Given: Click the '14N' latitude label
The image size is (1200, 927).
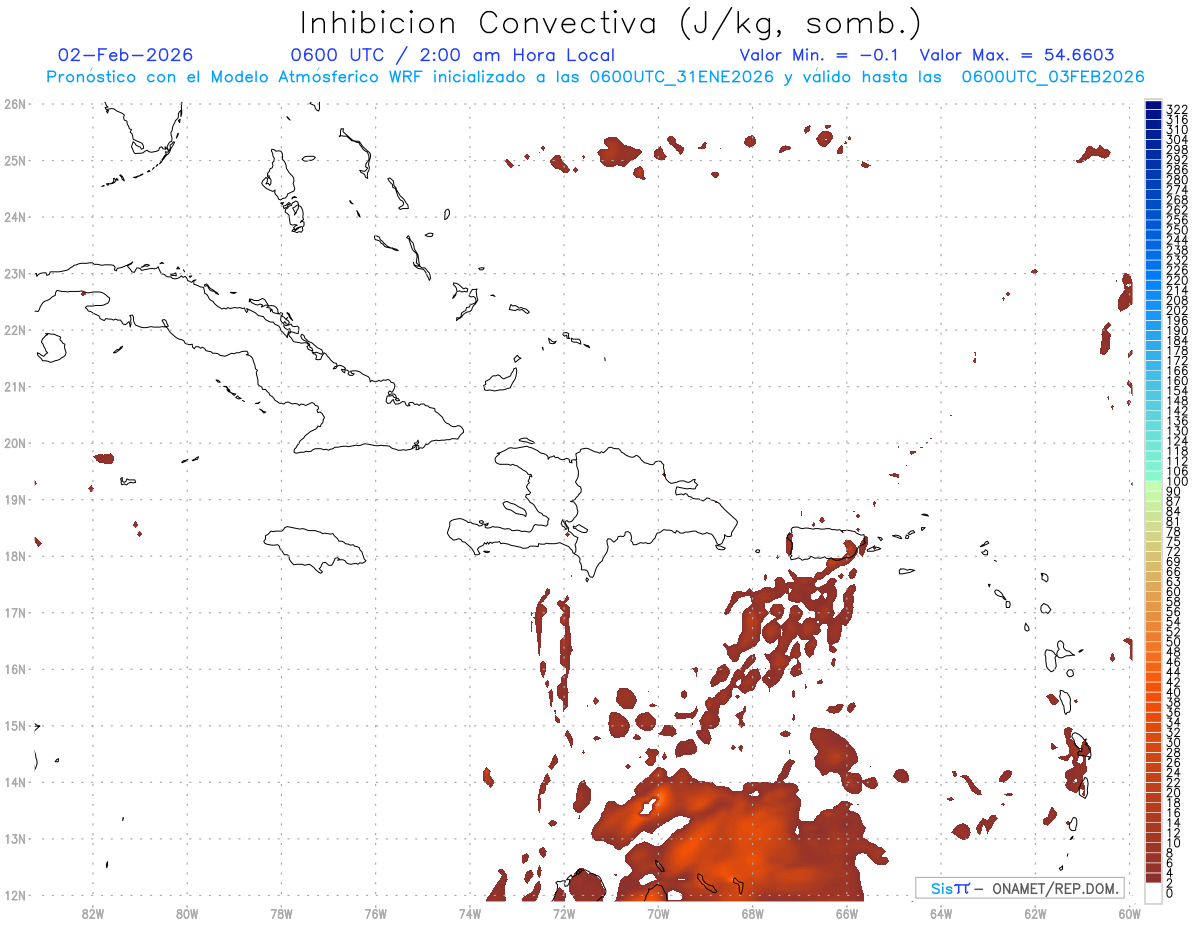Looking at the screenshot, I should (15, 782).
